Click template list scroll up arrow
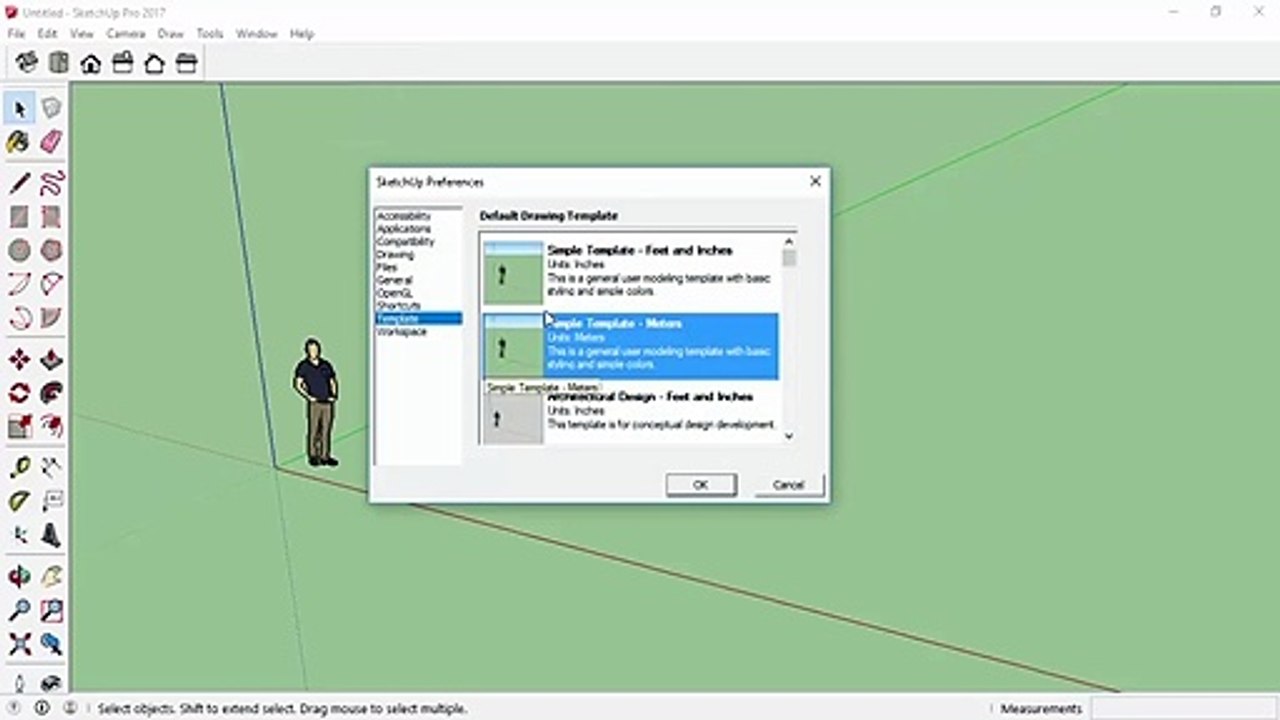Image resolution: width=1280 pixels, height=720 pixels. (789, 241)
